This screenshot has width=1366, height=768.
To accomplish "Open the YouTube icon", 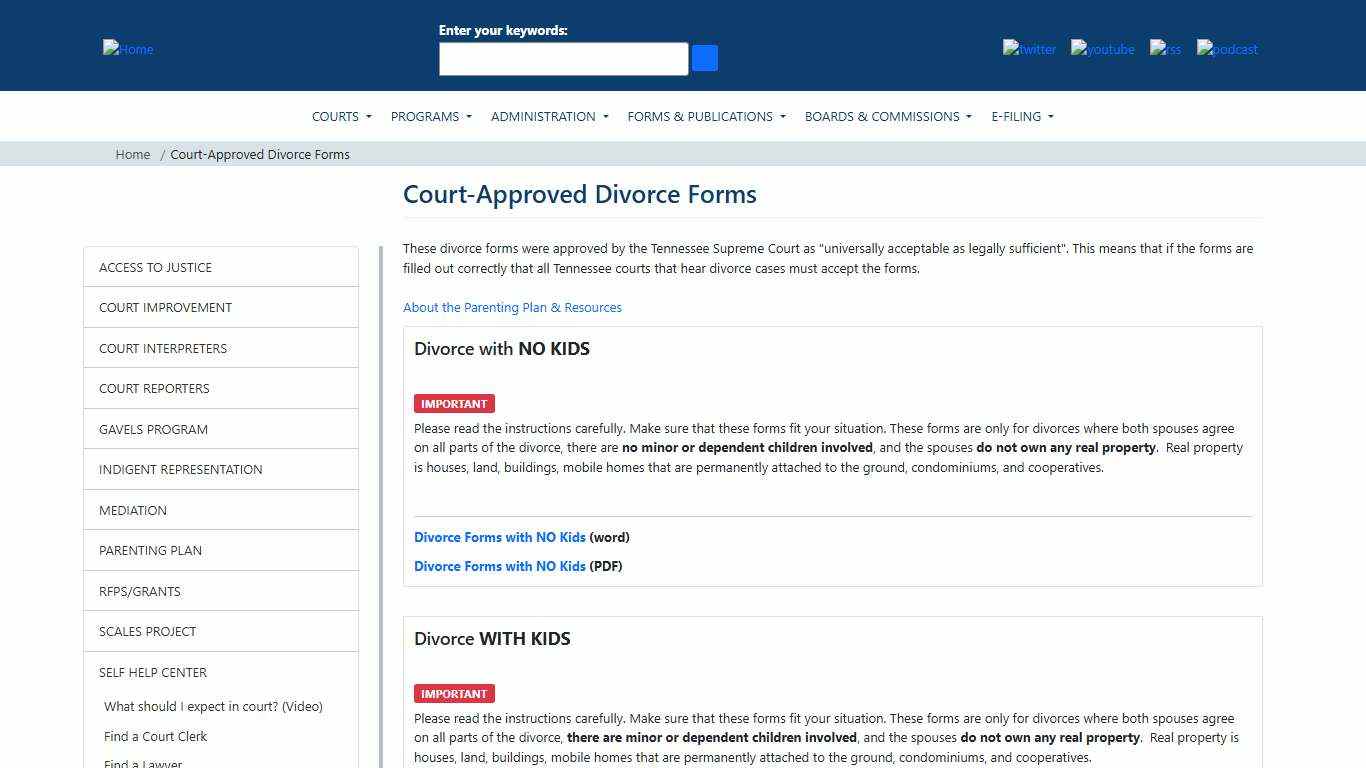I will click(1102, 49).
